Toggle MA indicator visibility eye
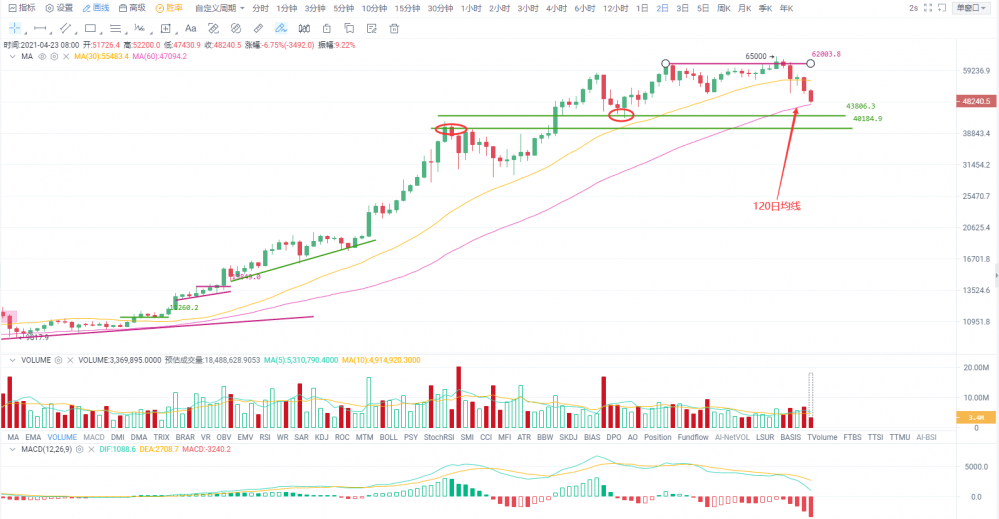999x519 pixels. (x=42, y=57)
